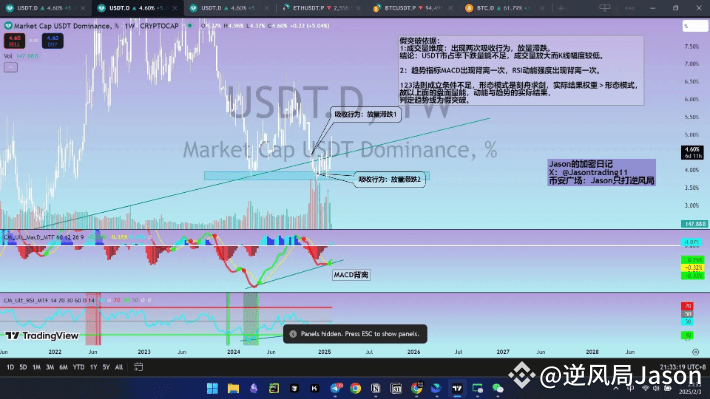This screenshot has height=399, width=710.
Task: Select the MACD背离 text label
Action: click(351, 274)
